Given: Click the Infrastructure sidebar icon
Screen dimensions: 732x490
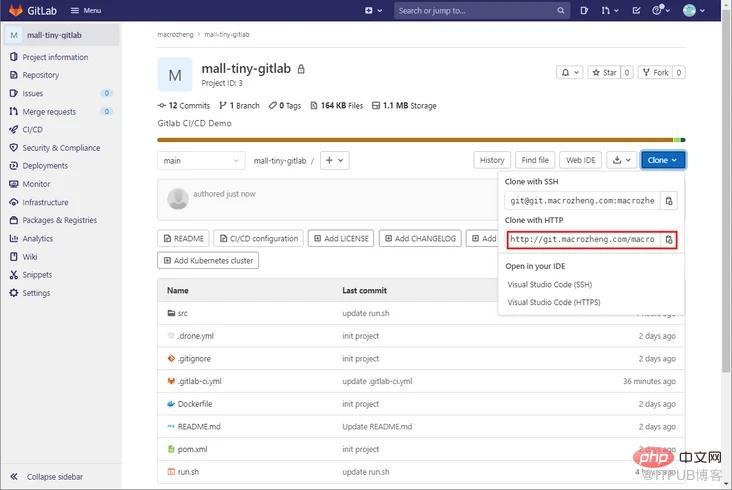Looking at the screenshot, I should click(14, 202).
